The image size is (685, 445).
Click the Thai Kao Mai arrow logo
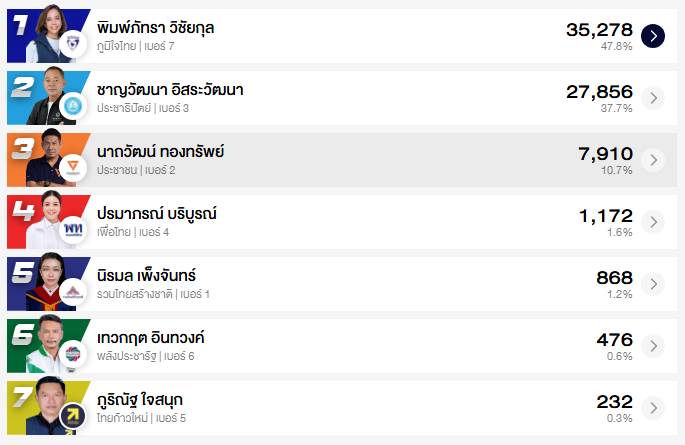coord(72,416)
